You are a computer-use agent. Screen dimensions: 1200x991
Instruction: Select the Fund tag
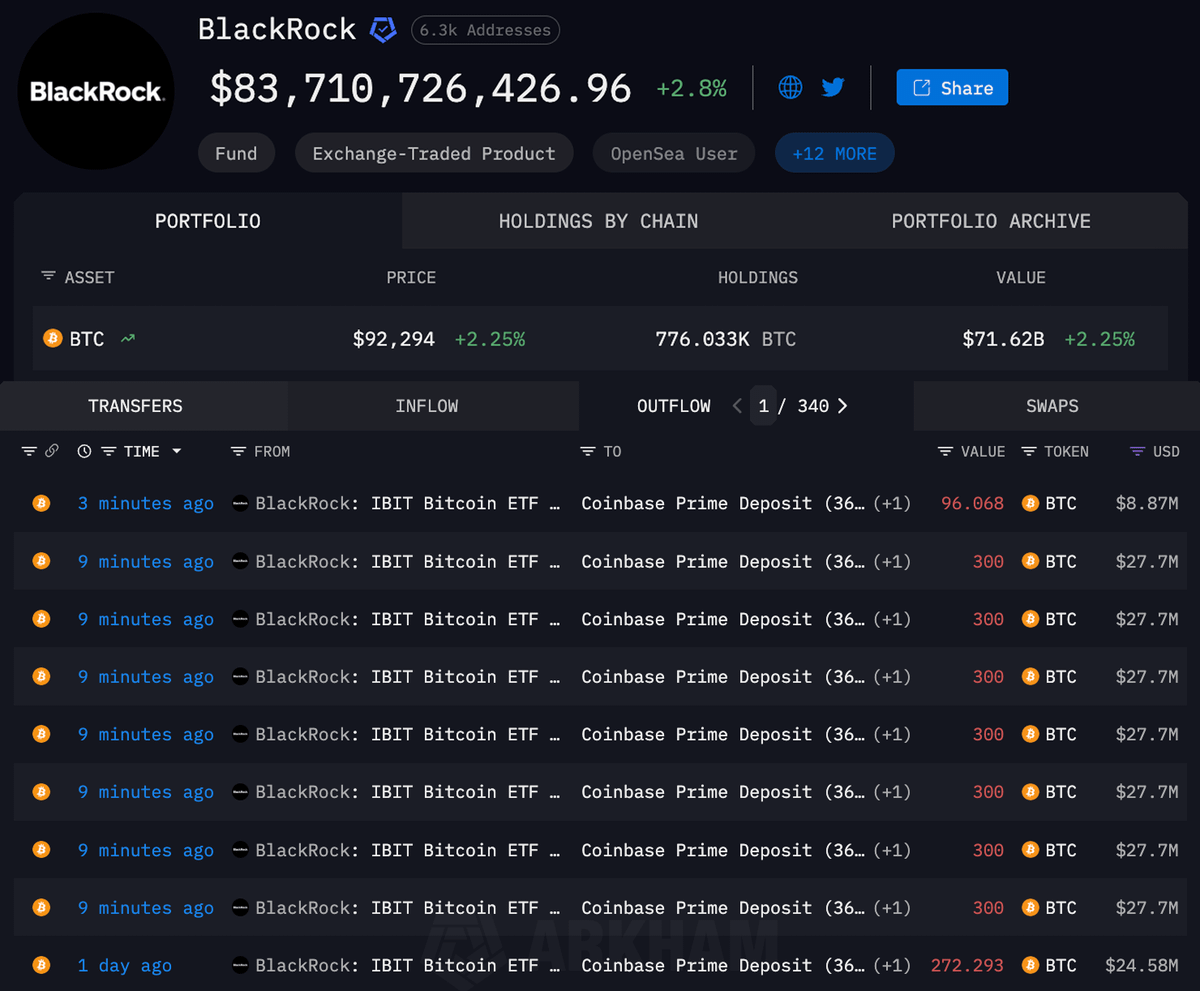[x=236, y=153]
